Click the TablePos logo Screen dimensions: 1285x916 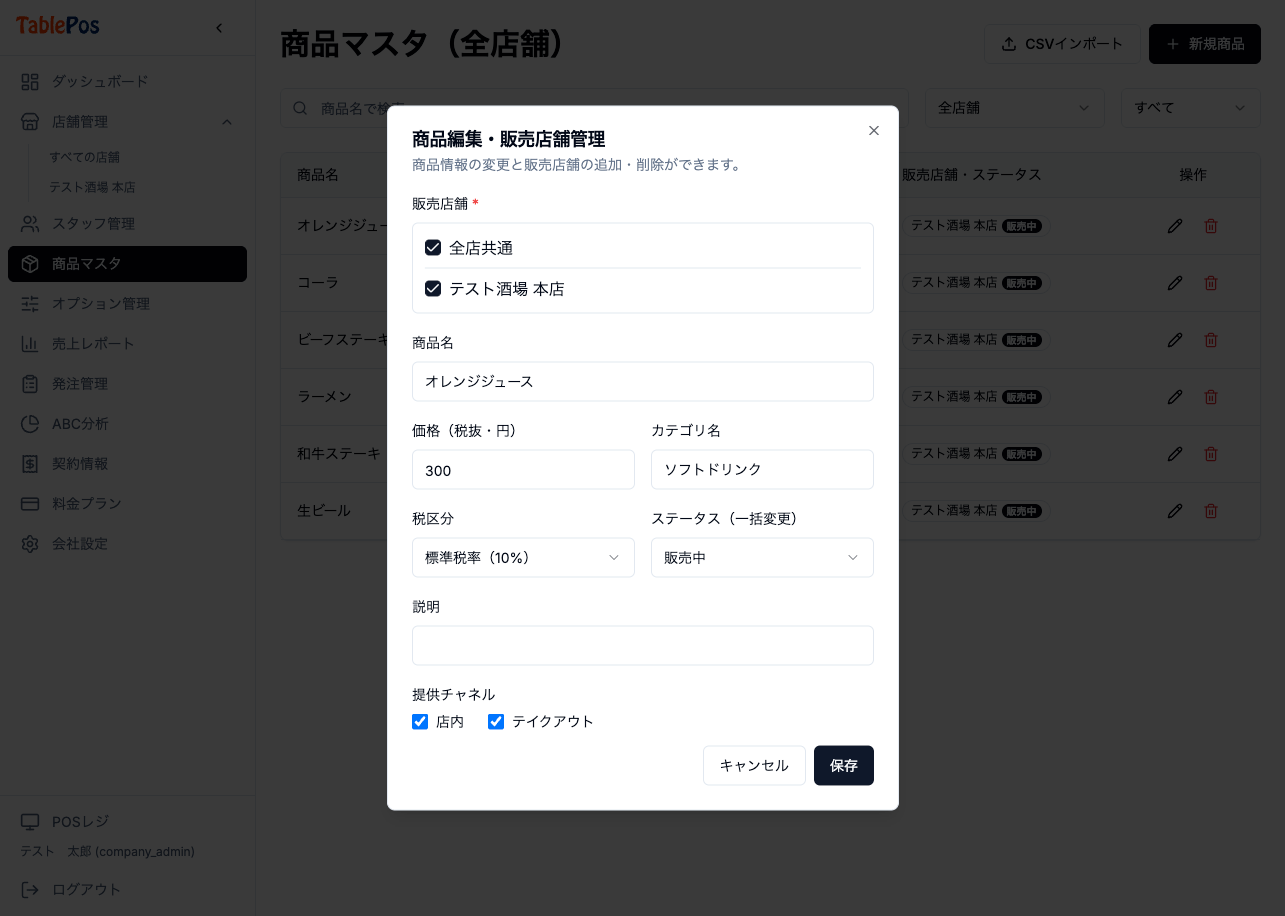click(x=58, y=26)
